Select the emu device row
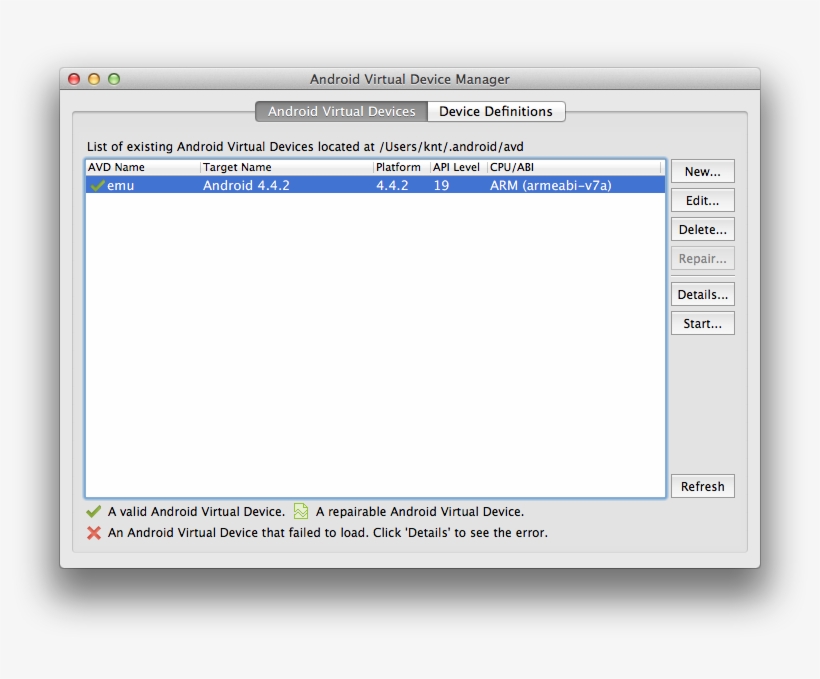 click(x=300, y=185)
